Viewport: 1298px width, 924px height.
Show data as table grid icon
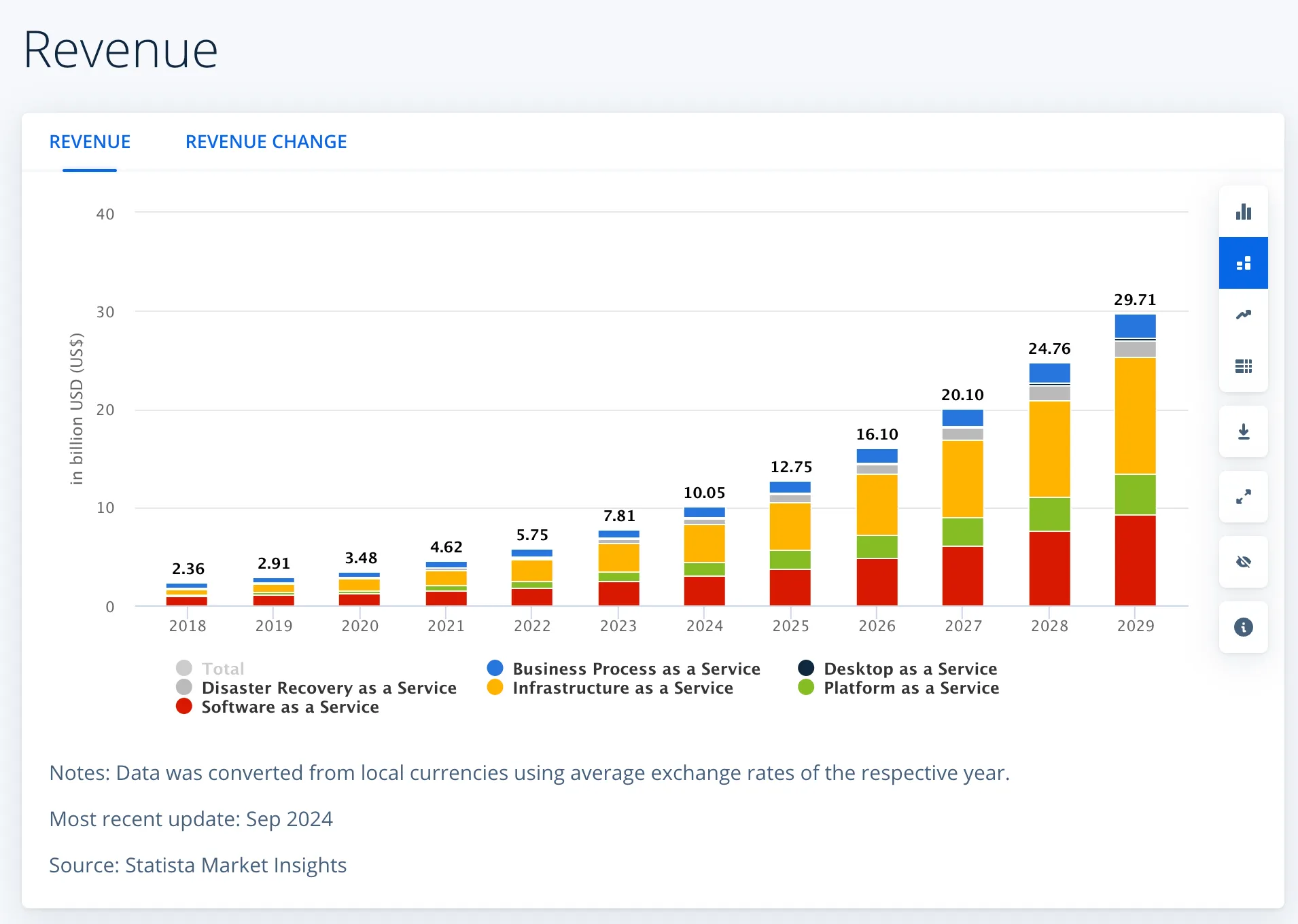pos(1243,367)
